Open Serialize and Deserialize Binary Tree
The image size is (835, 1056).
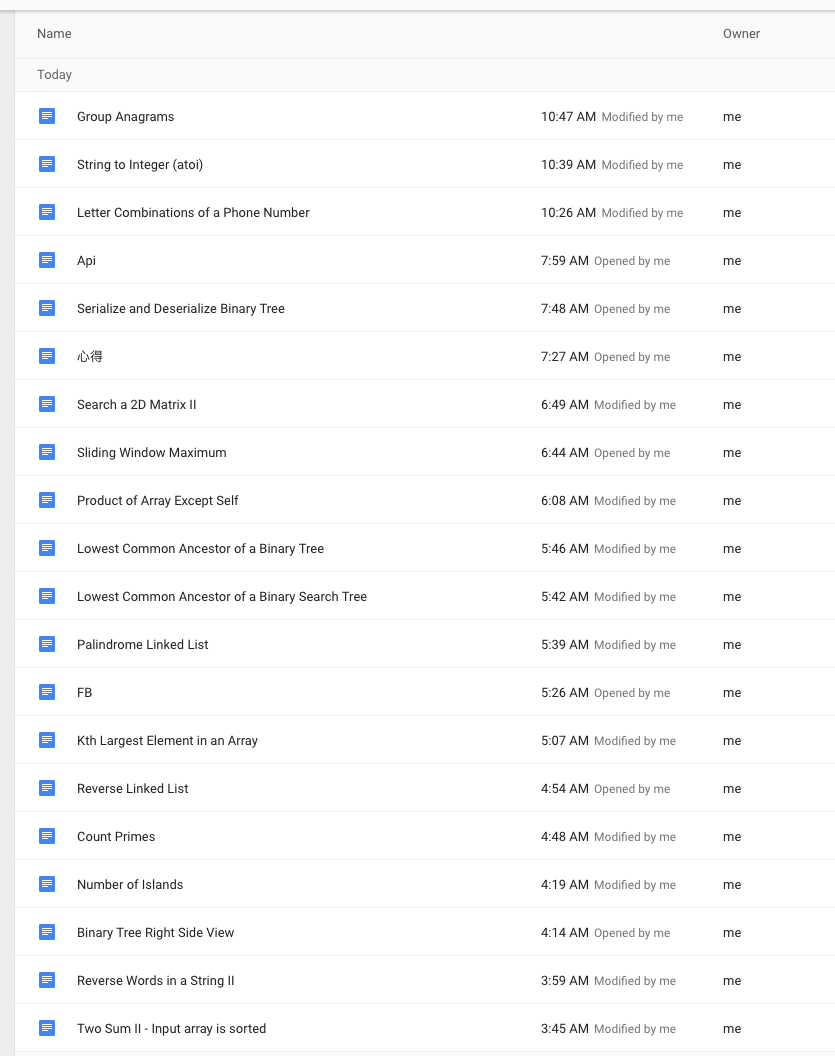(x=180, y=308)
